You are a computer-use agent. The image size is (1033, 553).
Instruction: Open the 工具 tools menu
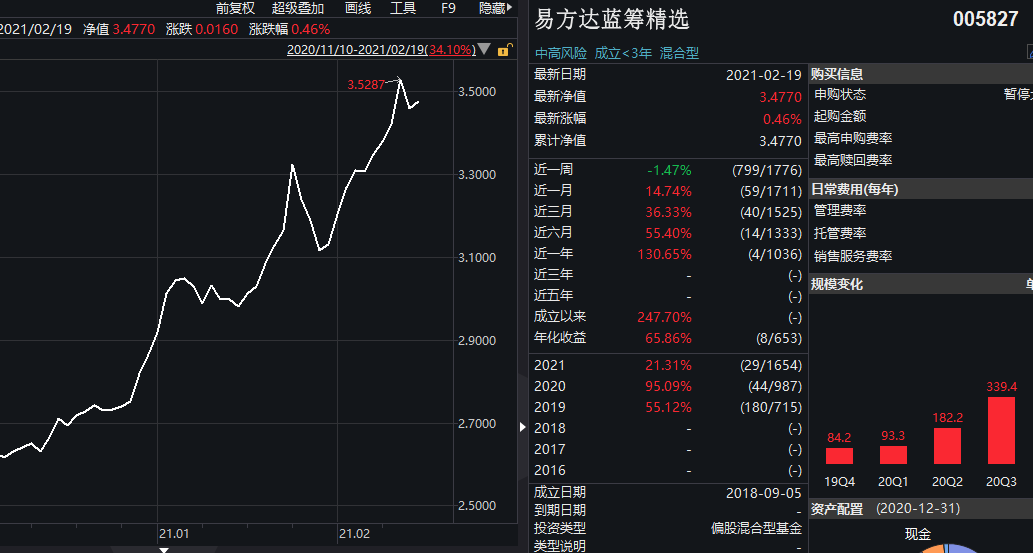tap(403, 8)
